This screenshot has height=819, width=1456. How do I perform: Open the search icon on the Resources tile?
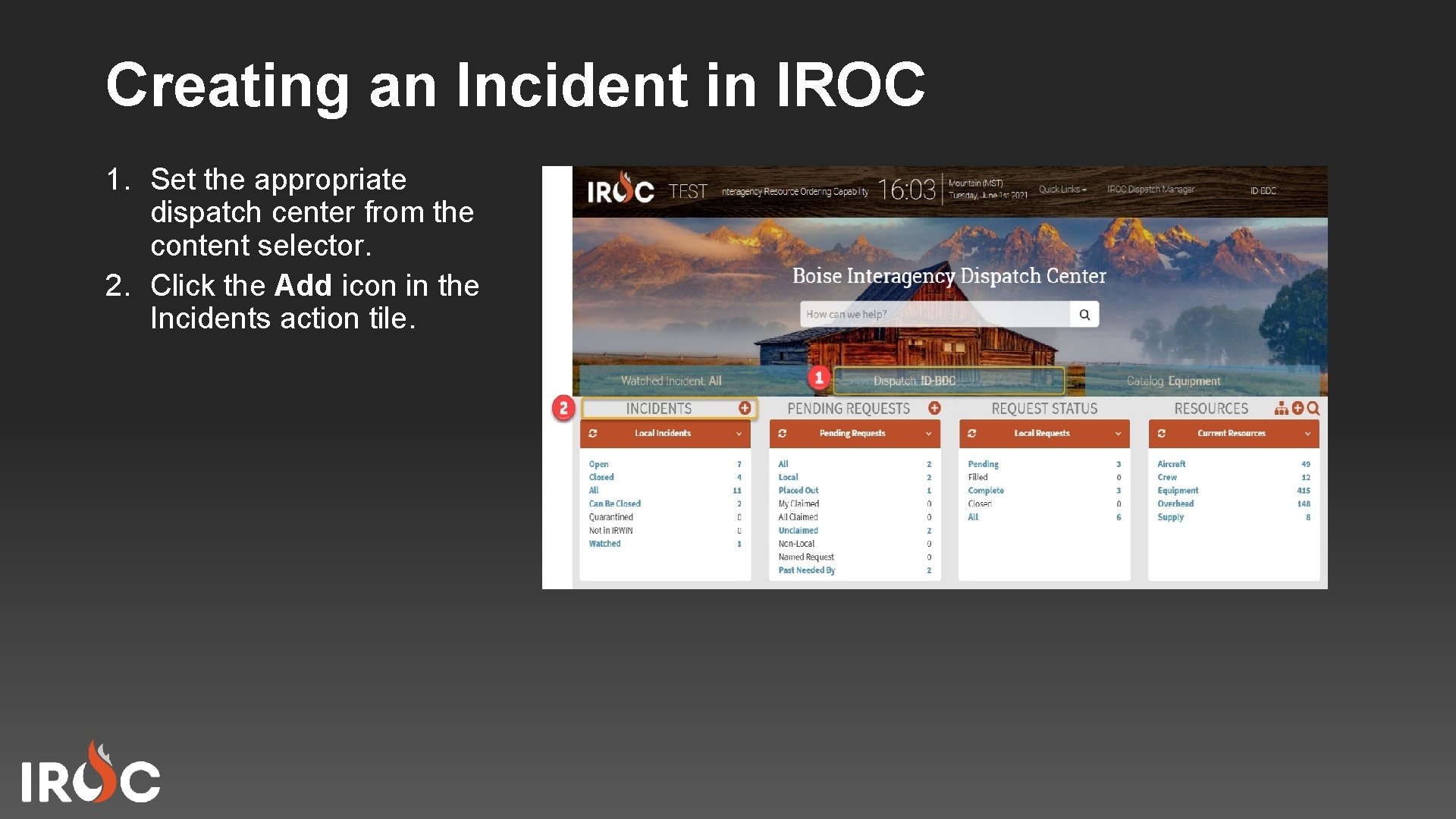pos(1314,408)
